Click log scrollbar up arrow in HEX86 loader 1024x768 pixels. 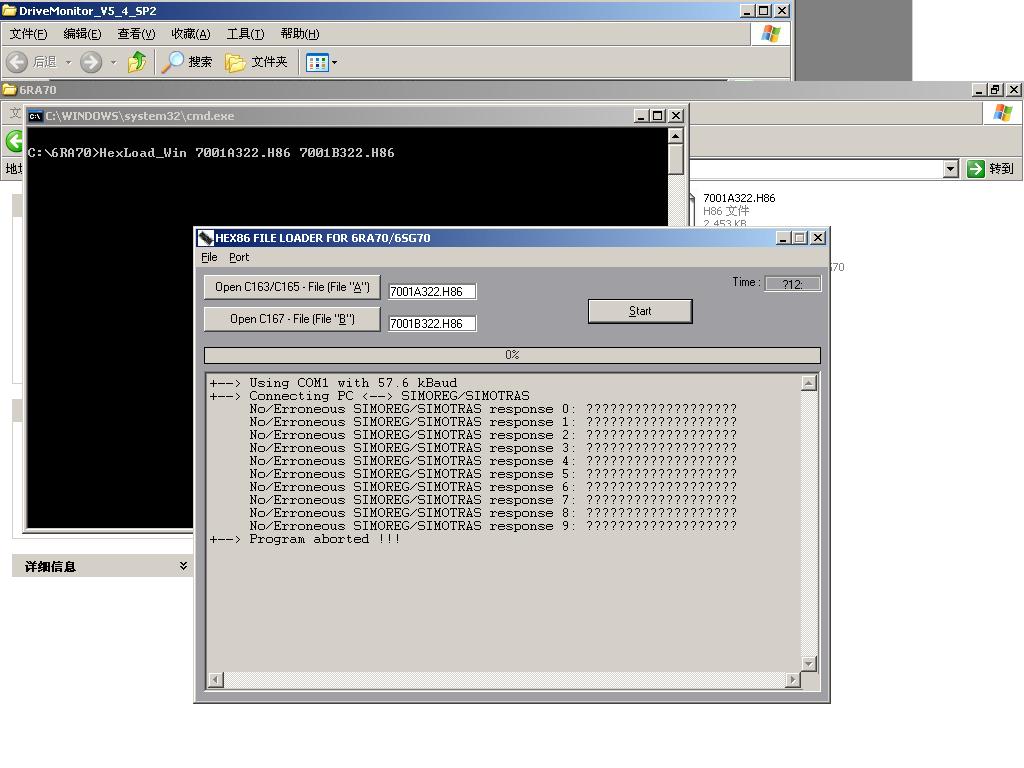pos(808,383)
